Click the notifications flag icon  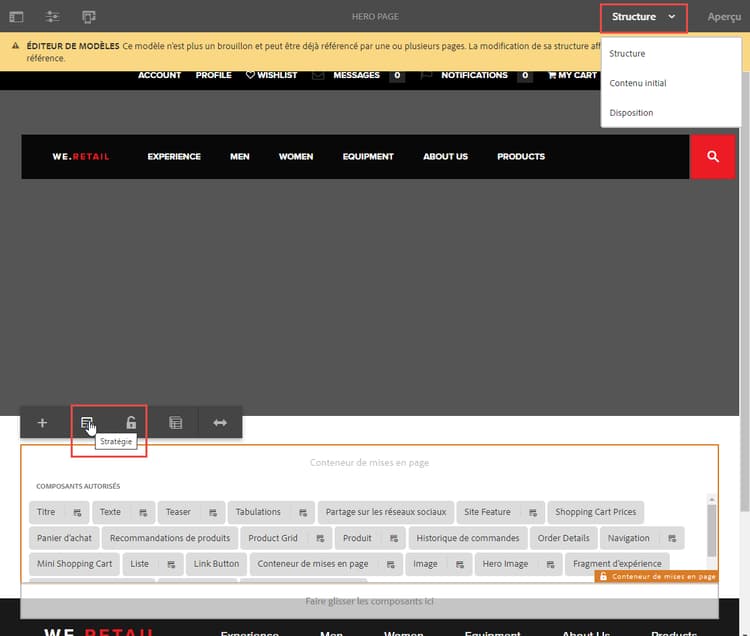coord(426,76)
